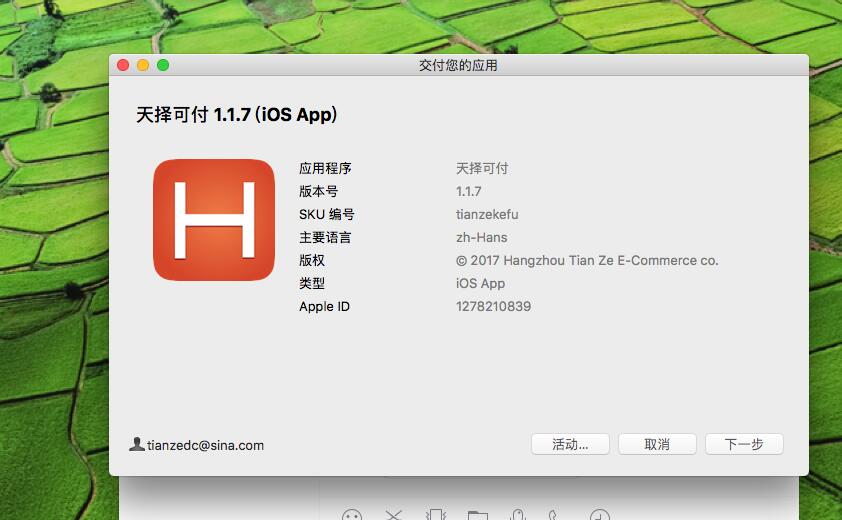Click the 版本号 label
This screenshot has width=842, height=520.
tap(318, 191)
